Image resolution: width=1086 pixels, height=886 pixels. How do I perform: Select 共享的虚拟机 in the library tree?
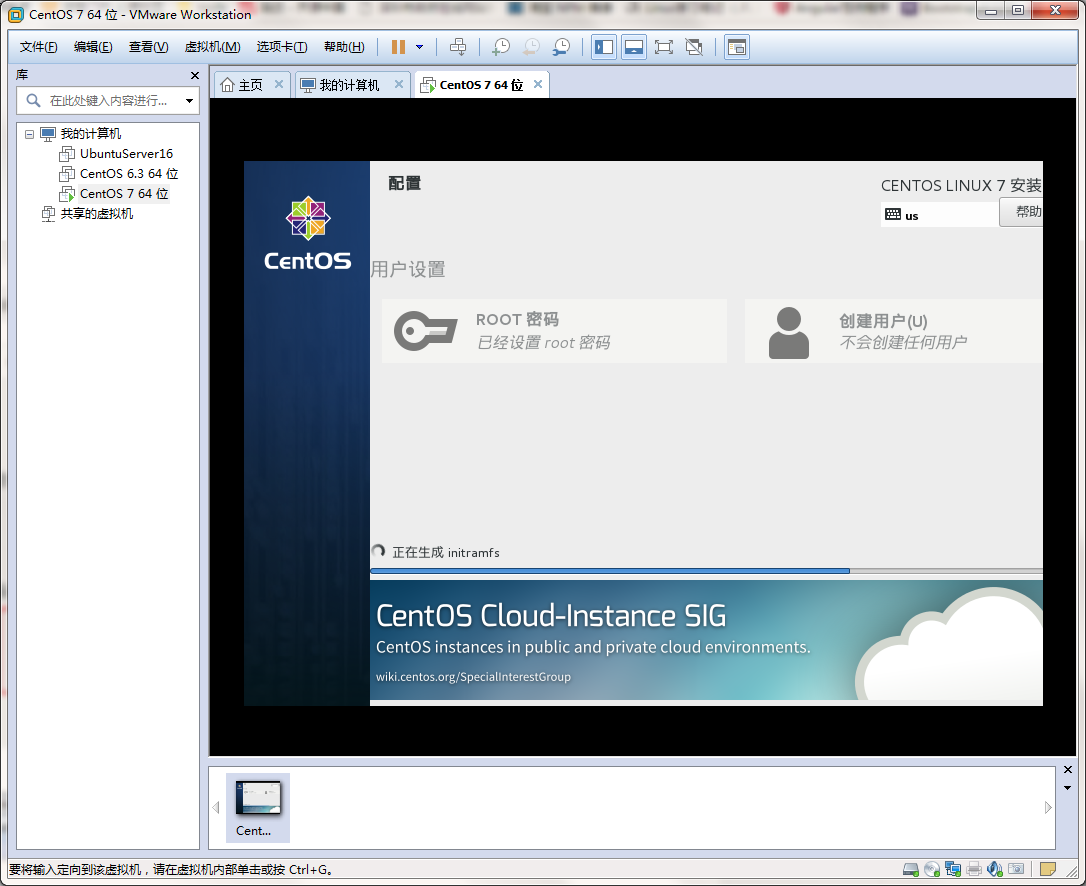click(x=96, y=214)
